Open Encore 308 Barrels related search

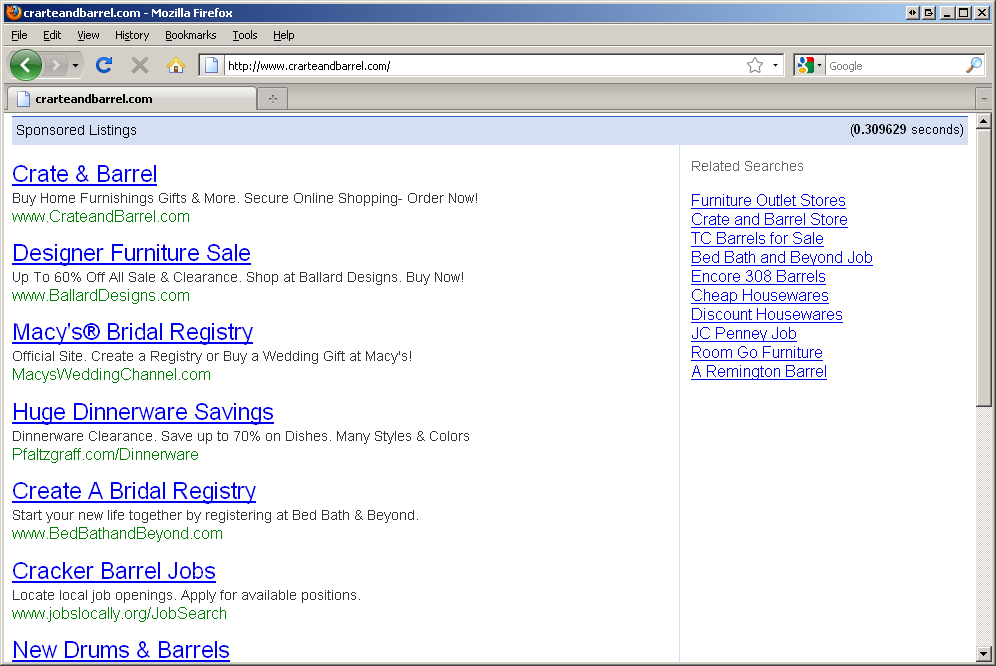[x=758, y=276]
